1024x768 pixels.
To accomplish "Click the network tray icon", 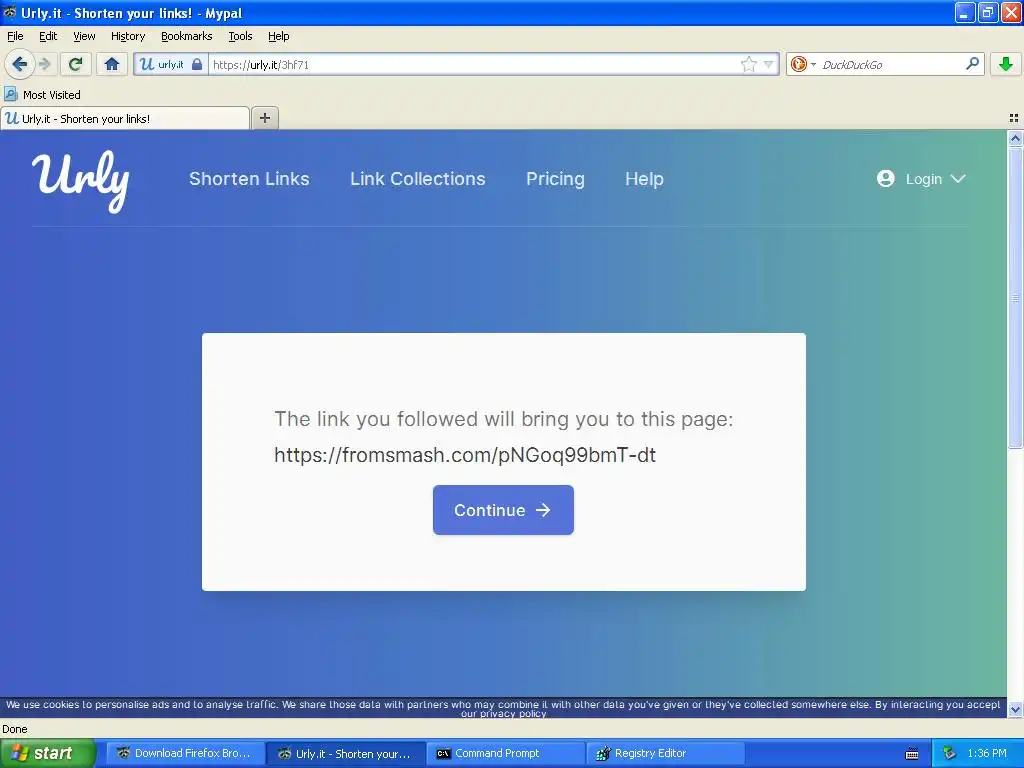I will tap(950, 753).
